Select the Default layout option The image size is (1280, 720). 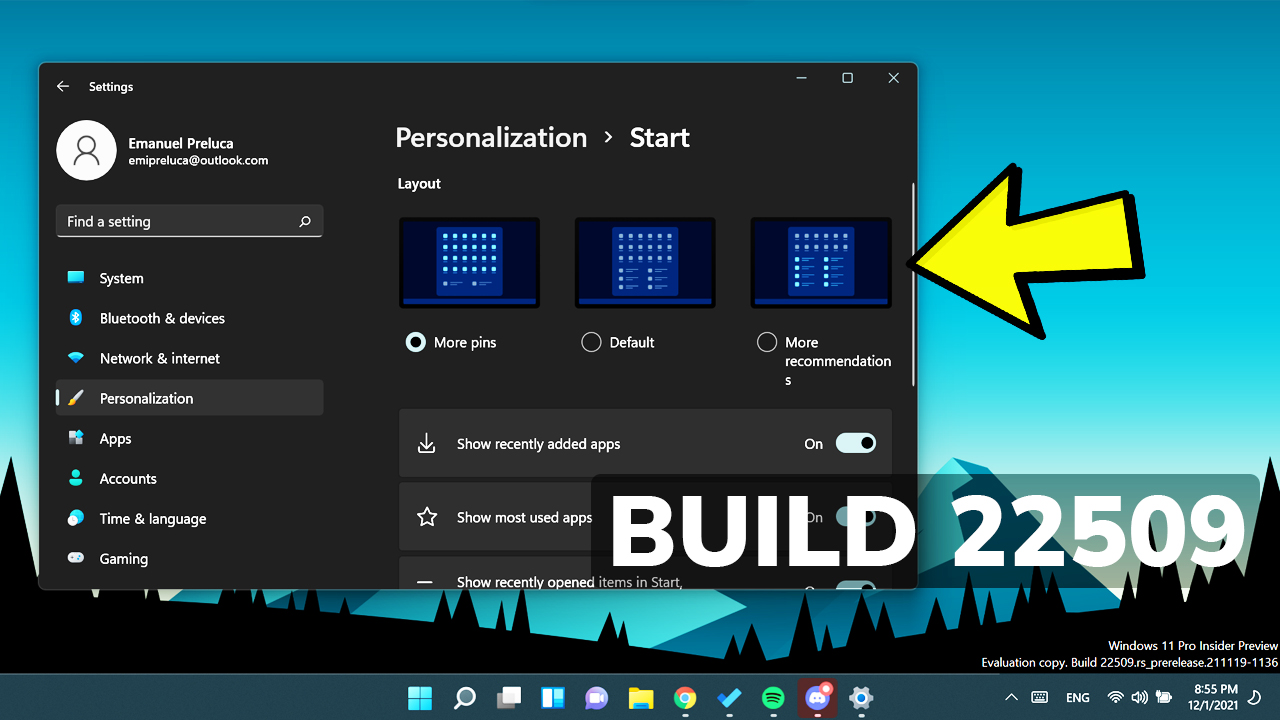pyautogui.click(x=591, y=342)
